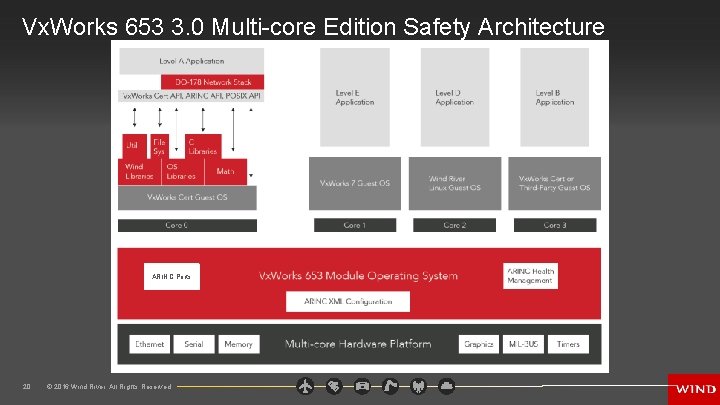Click the Math library block

(225, 172)
